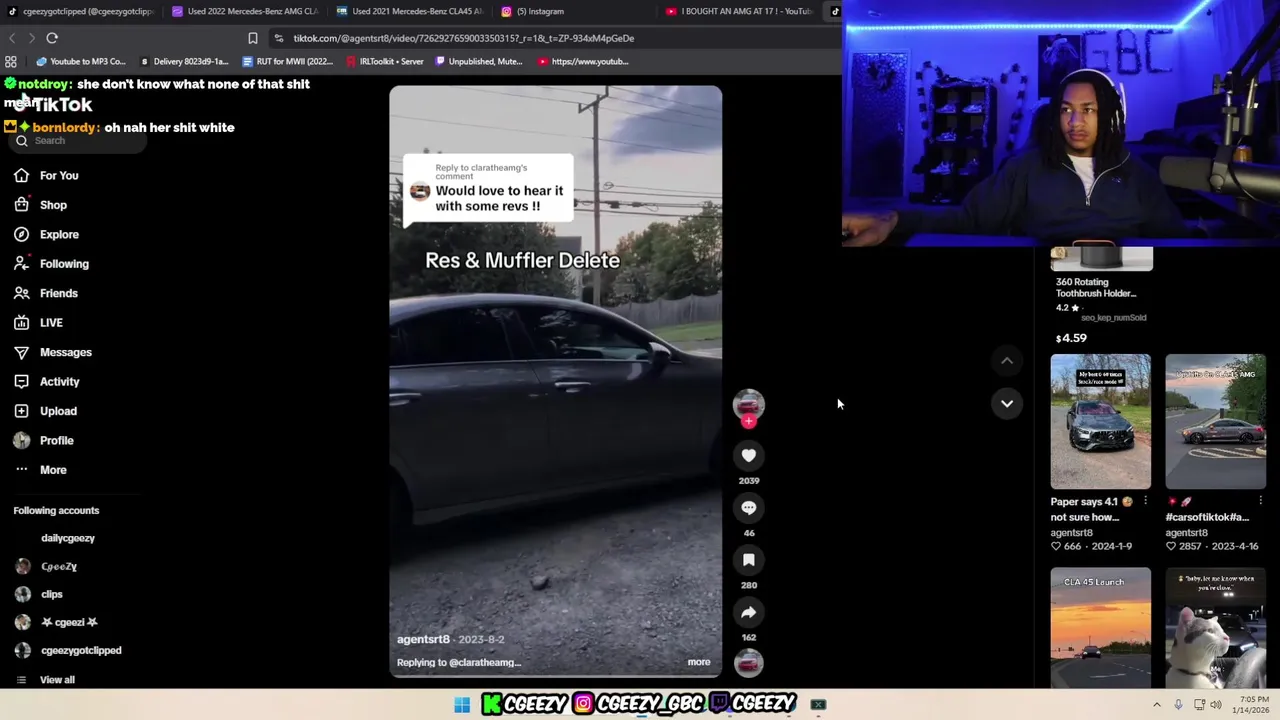
Task: Open the Windows Start menu
Action: [462, 705]
